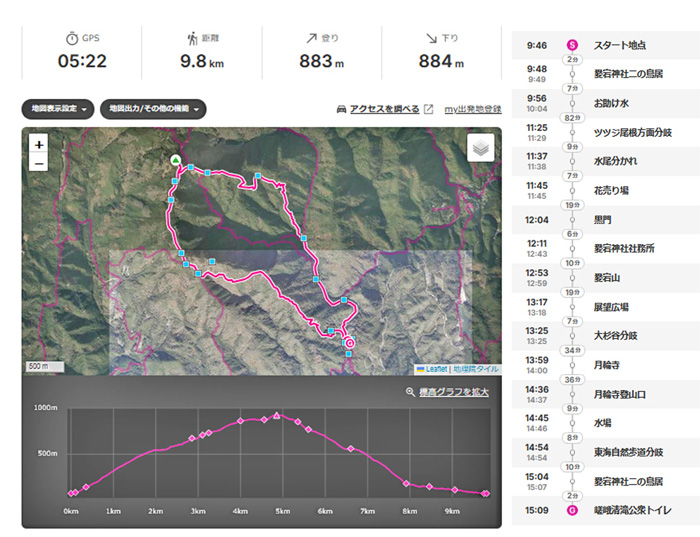Open the 地理院タイル attribution link
The width and height of the screenshot is (700, 537).
point(476,369)
